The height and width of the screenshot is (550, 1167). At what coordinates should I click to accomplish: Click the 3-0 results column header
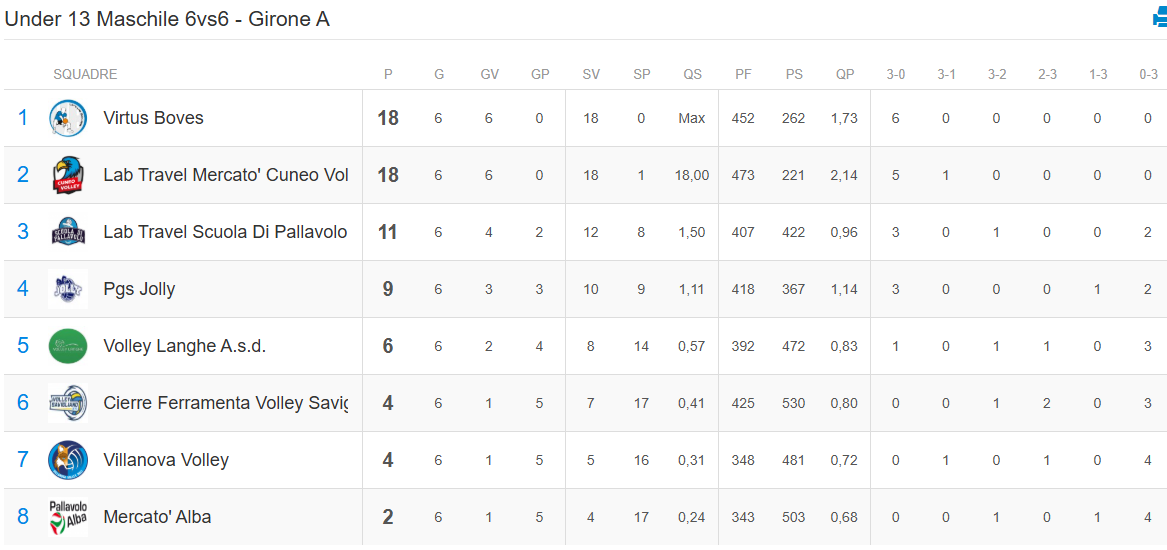click(x=895, y=74)
